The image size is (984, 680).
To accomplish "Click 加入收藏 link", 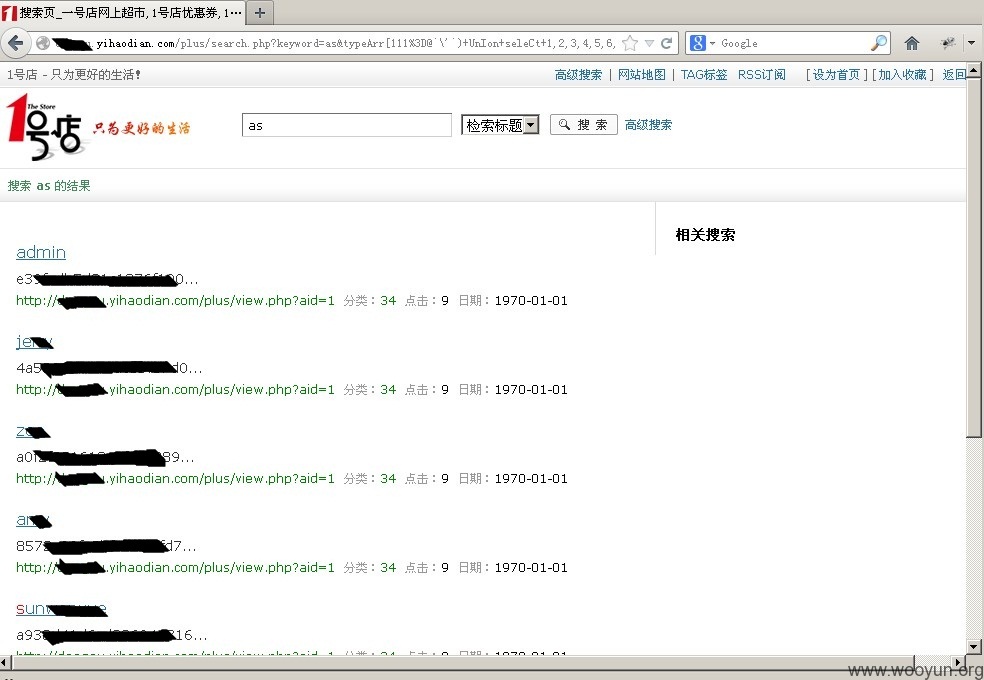I will 902,75.
